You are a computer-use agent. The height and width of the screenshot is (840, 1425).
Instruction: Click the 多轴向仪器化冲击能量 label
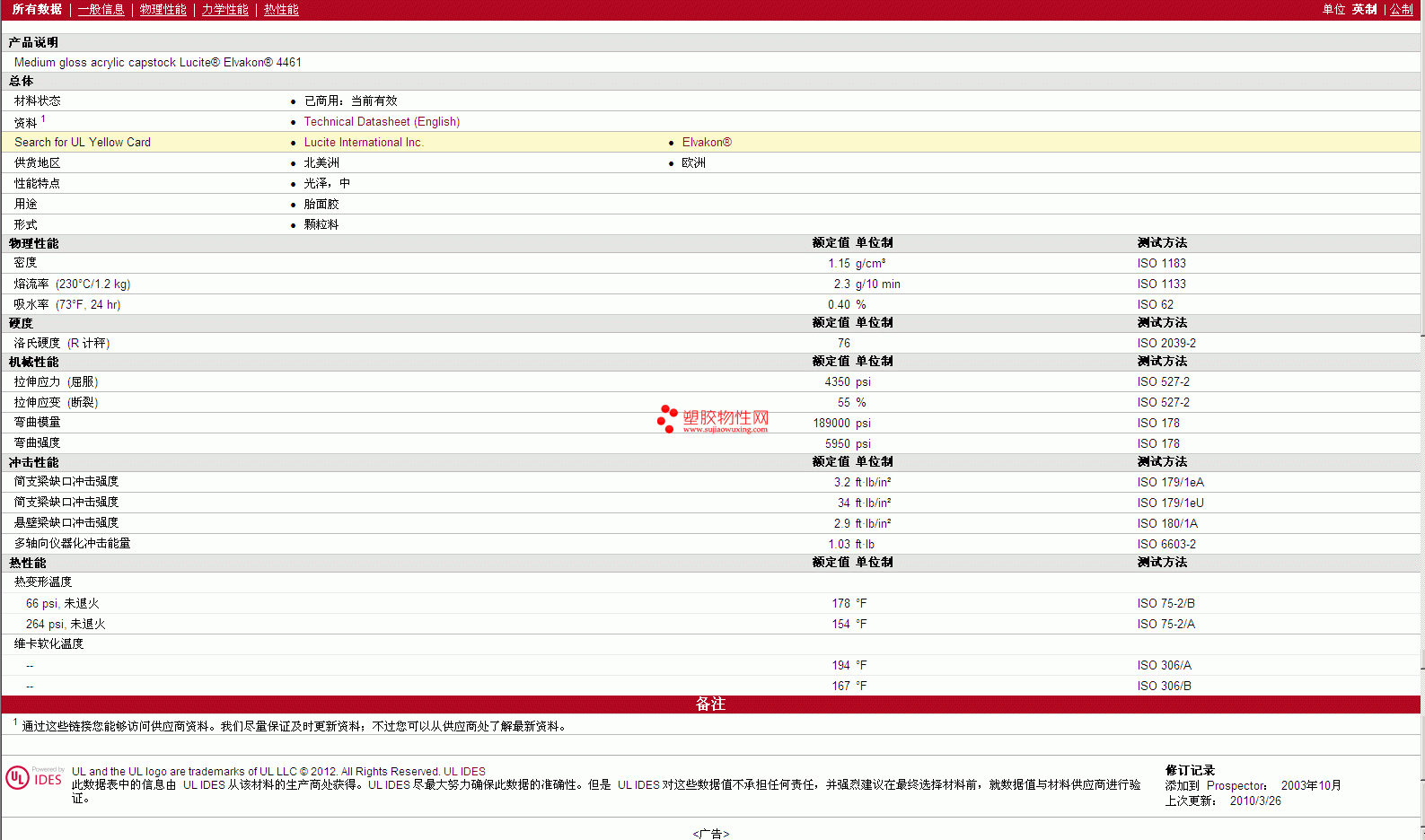pyautogui.click(x=72, y=544)
